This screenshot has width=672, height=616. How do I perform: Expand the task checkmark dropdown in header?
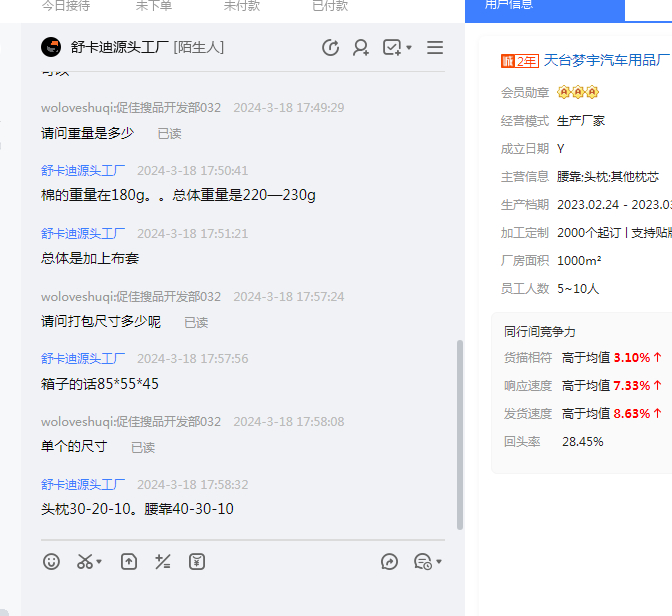(x=409, y=48)
